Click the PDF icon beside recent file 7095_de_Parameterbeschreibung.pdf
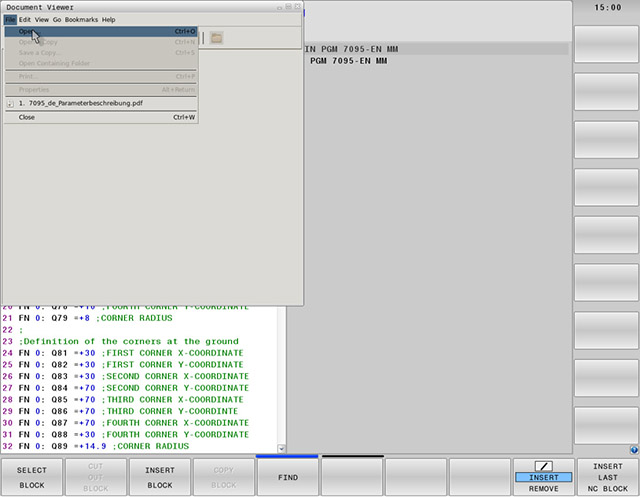Screen dimensions: 640x497 (x=11, y=104)
